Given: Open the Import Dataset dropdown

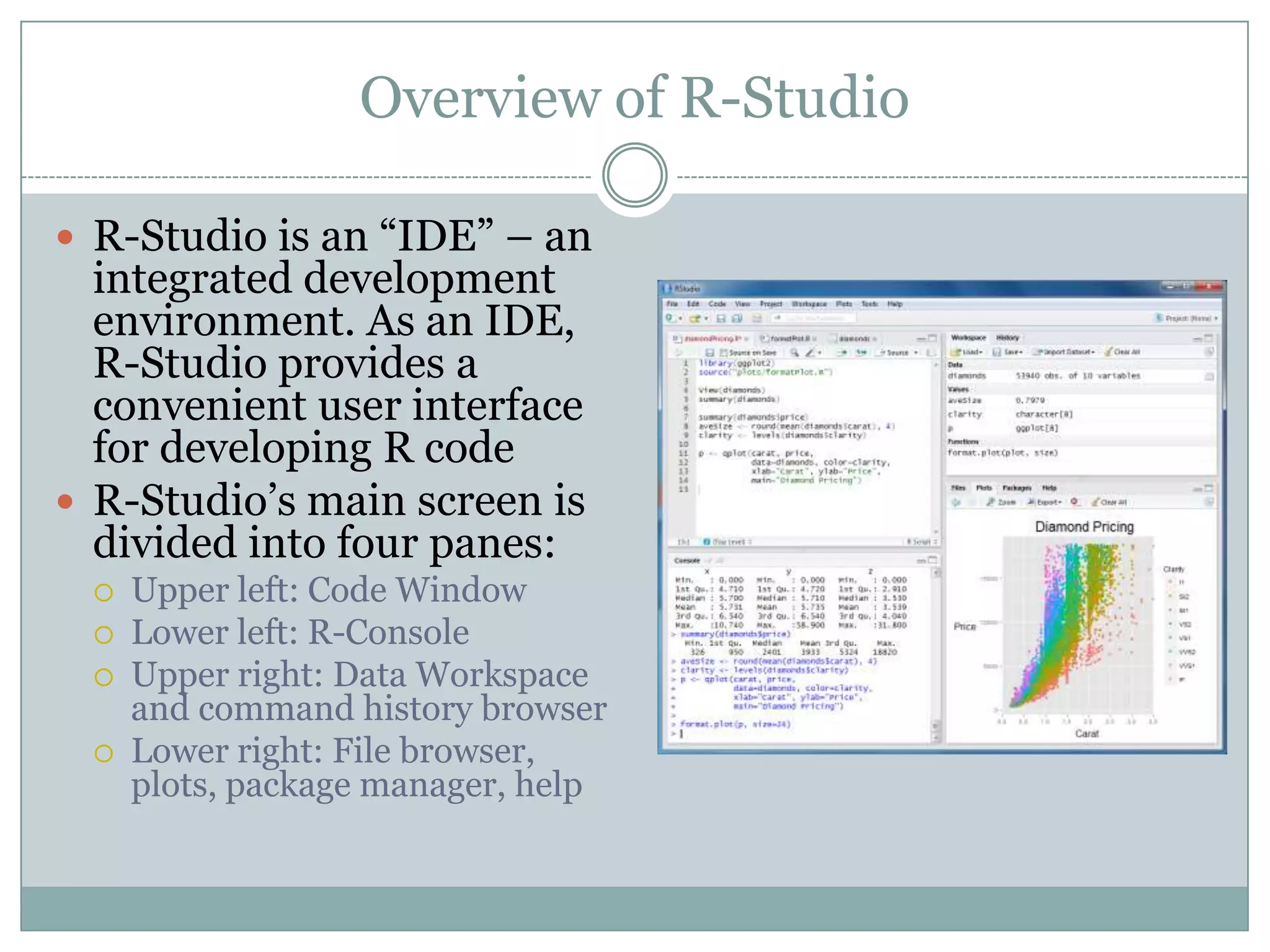Looking at the screenshot, I should point(1065,352).
